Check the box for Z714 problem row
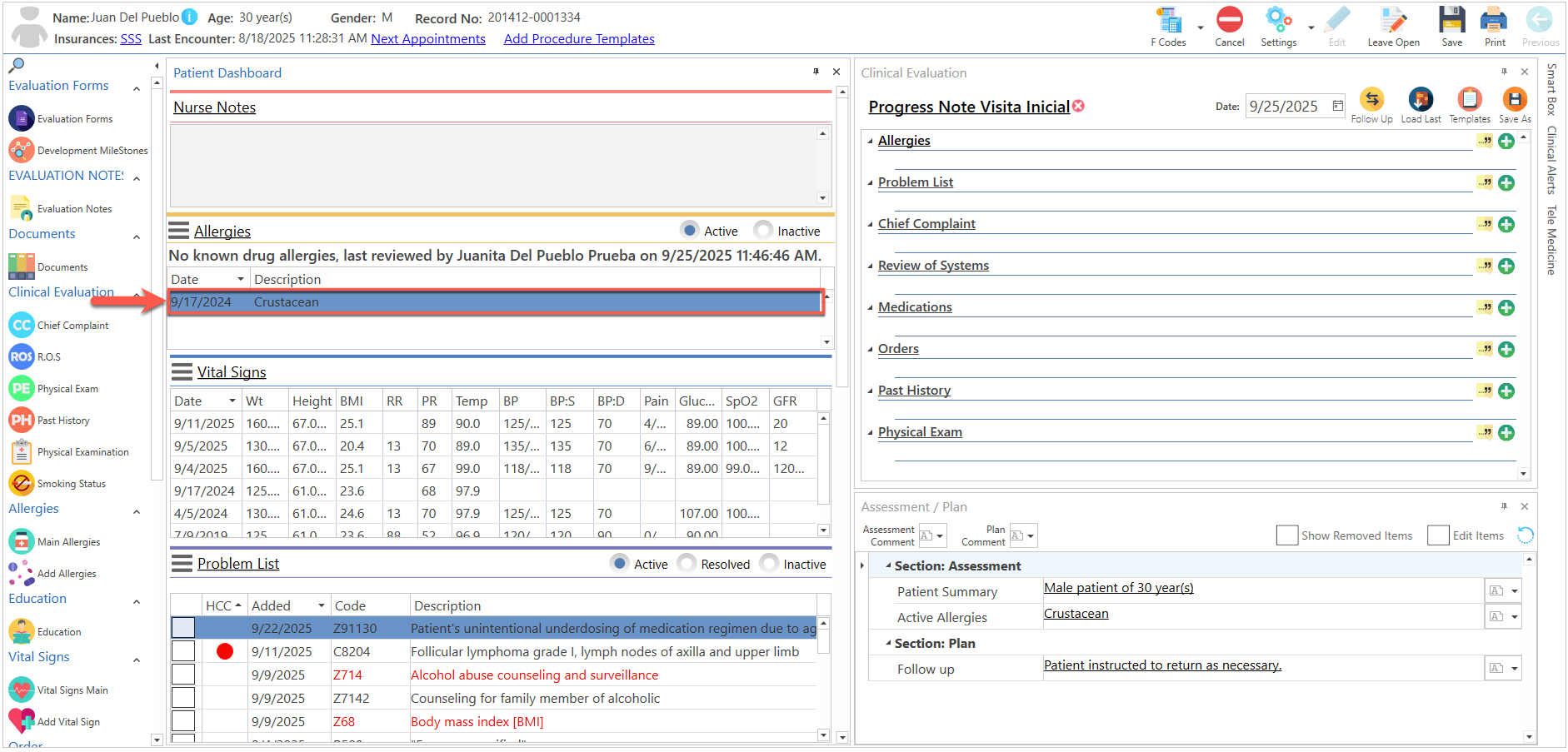1568x752 pixels. tap(183, 675)
